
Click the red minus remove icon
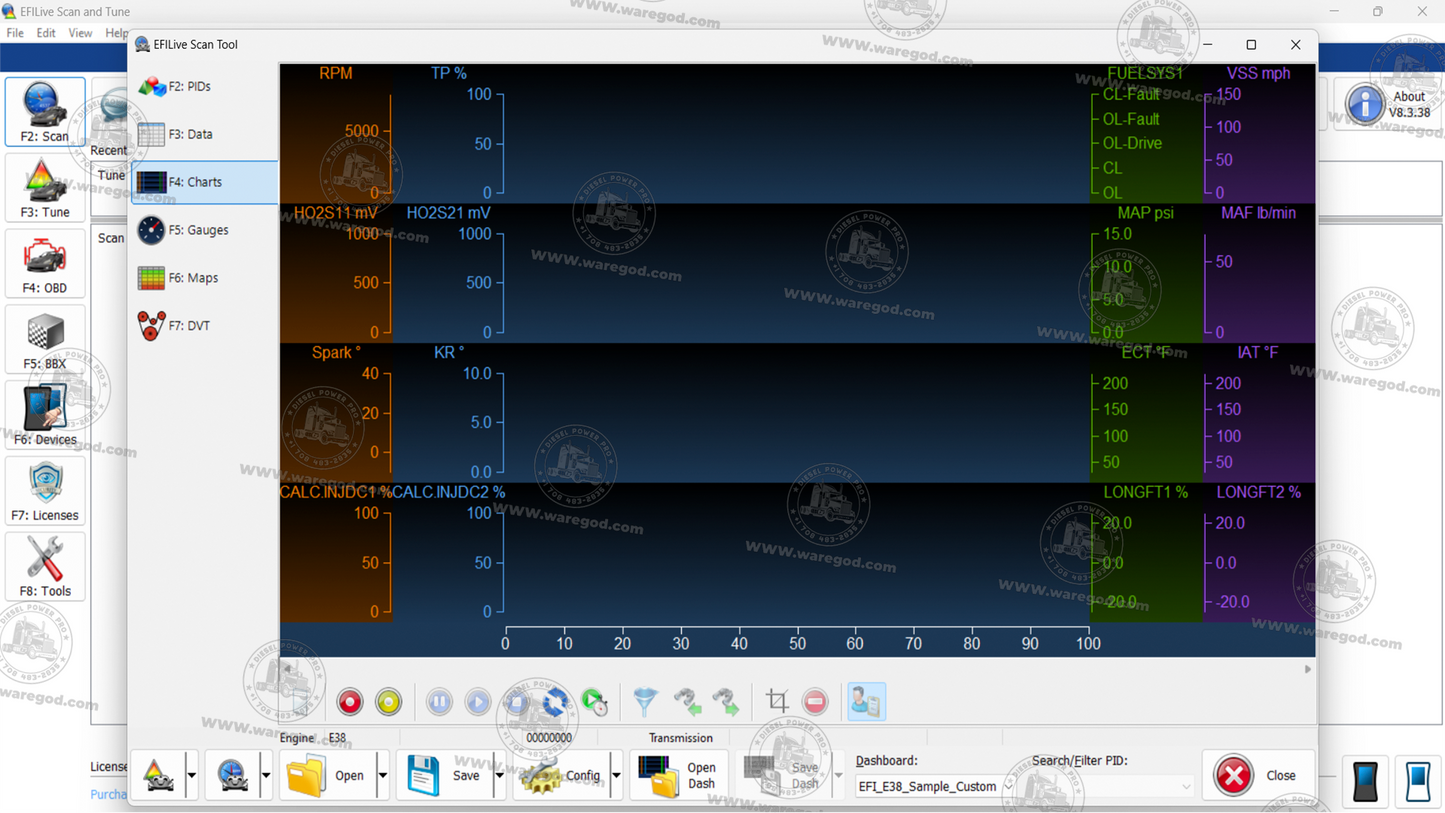816,702
